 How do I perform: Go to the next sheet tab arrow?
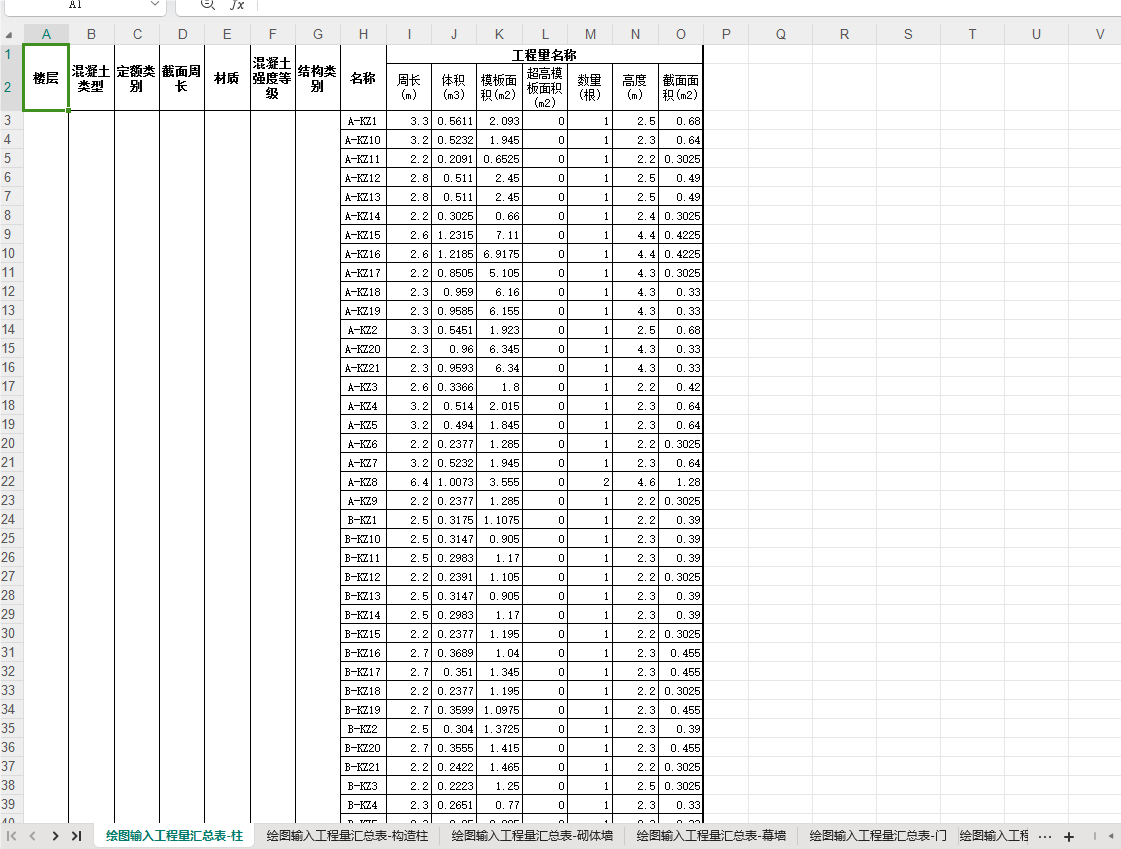pyautogui.click(x=55, y=835)
